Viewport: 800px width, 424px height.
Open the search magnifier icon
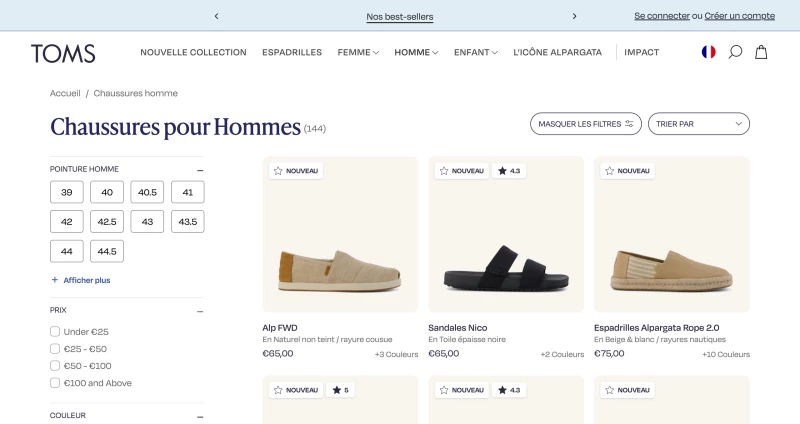tap(735, 52)
